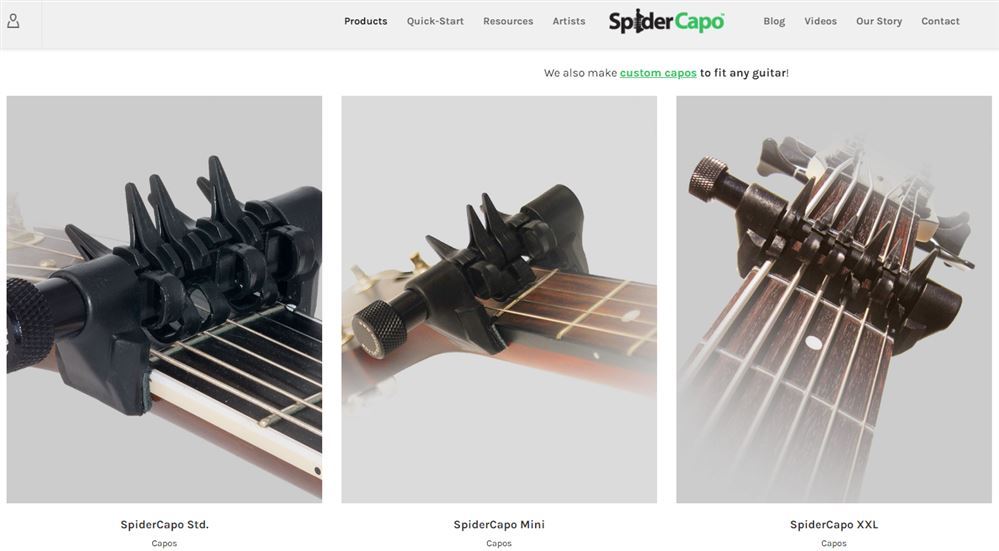
Task: Select the SpiderCapo Mini title link
Action: tap(499, 524)
